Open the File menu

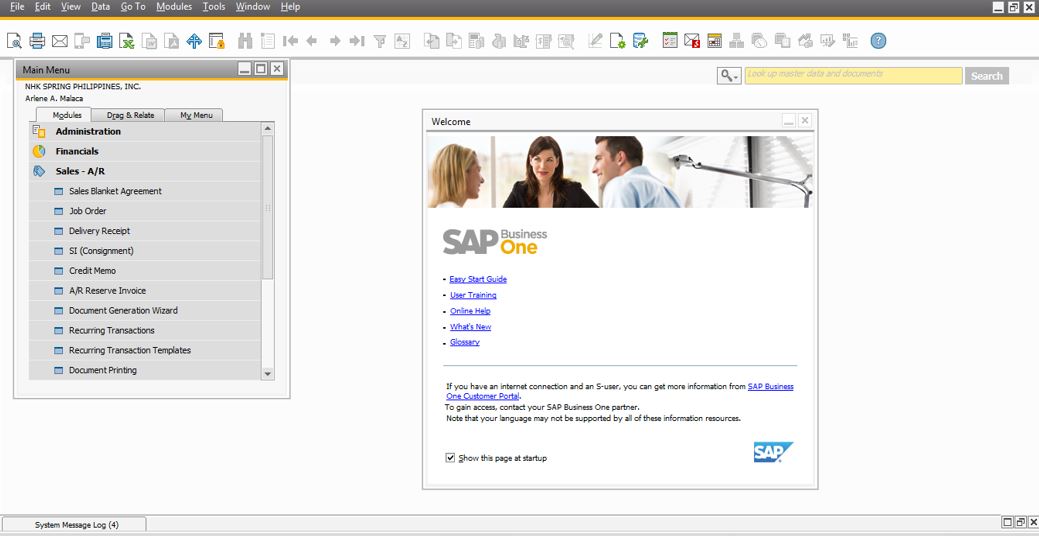click(x=17, y=7)
